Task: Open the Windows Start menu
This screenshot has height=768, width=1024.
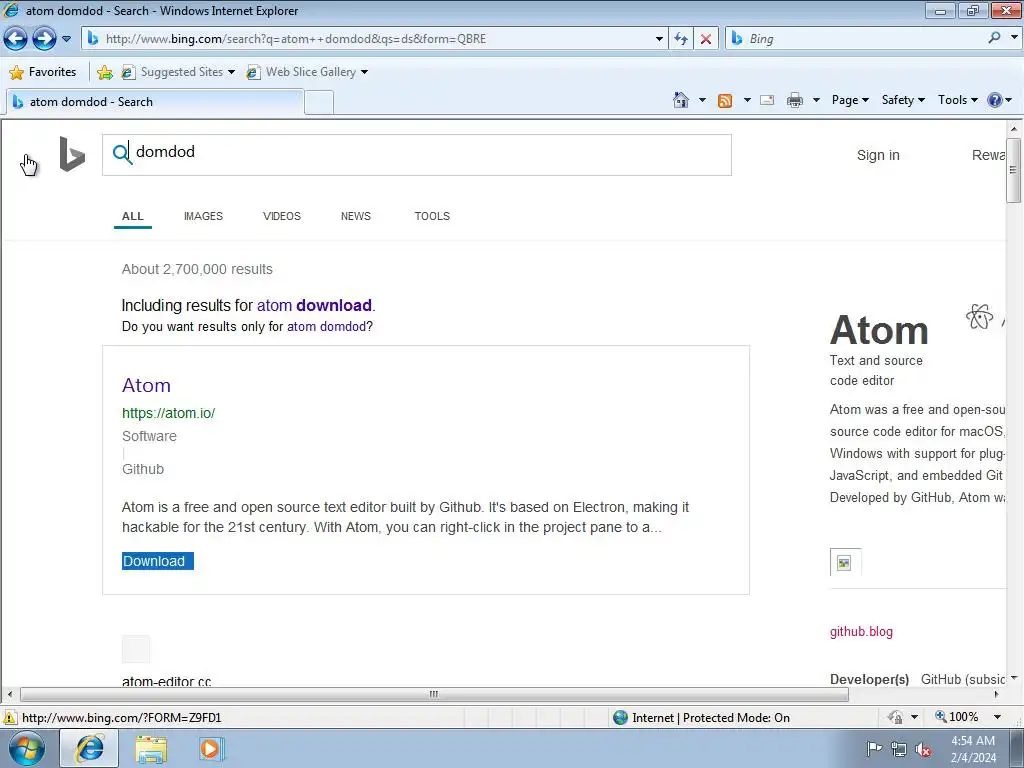Action: (x=27, y=748)
